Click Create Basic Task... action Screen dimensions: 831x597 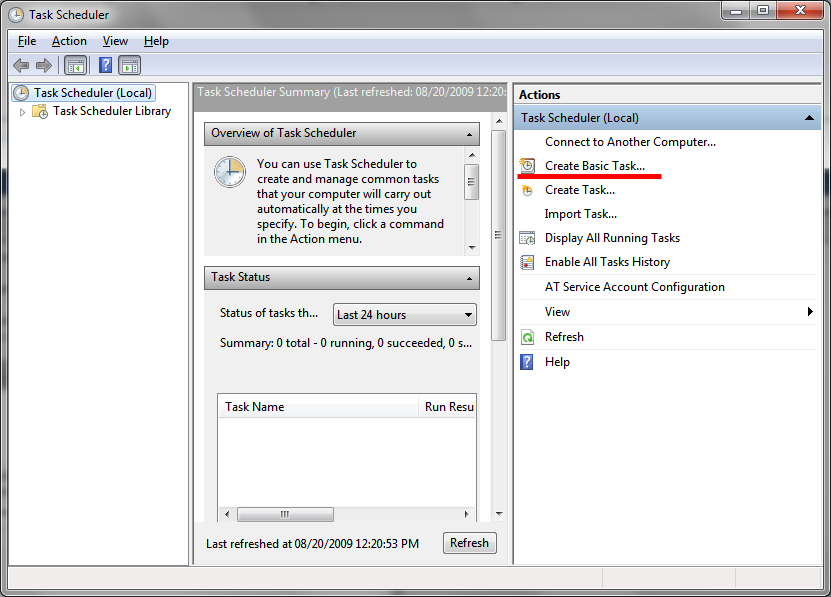[x=595, y=166]
